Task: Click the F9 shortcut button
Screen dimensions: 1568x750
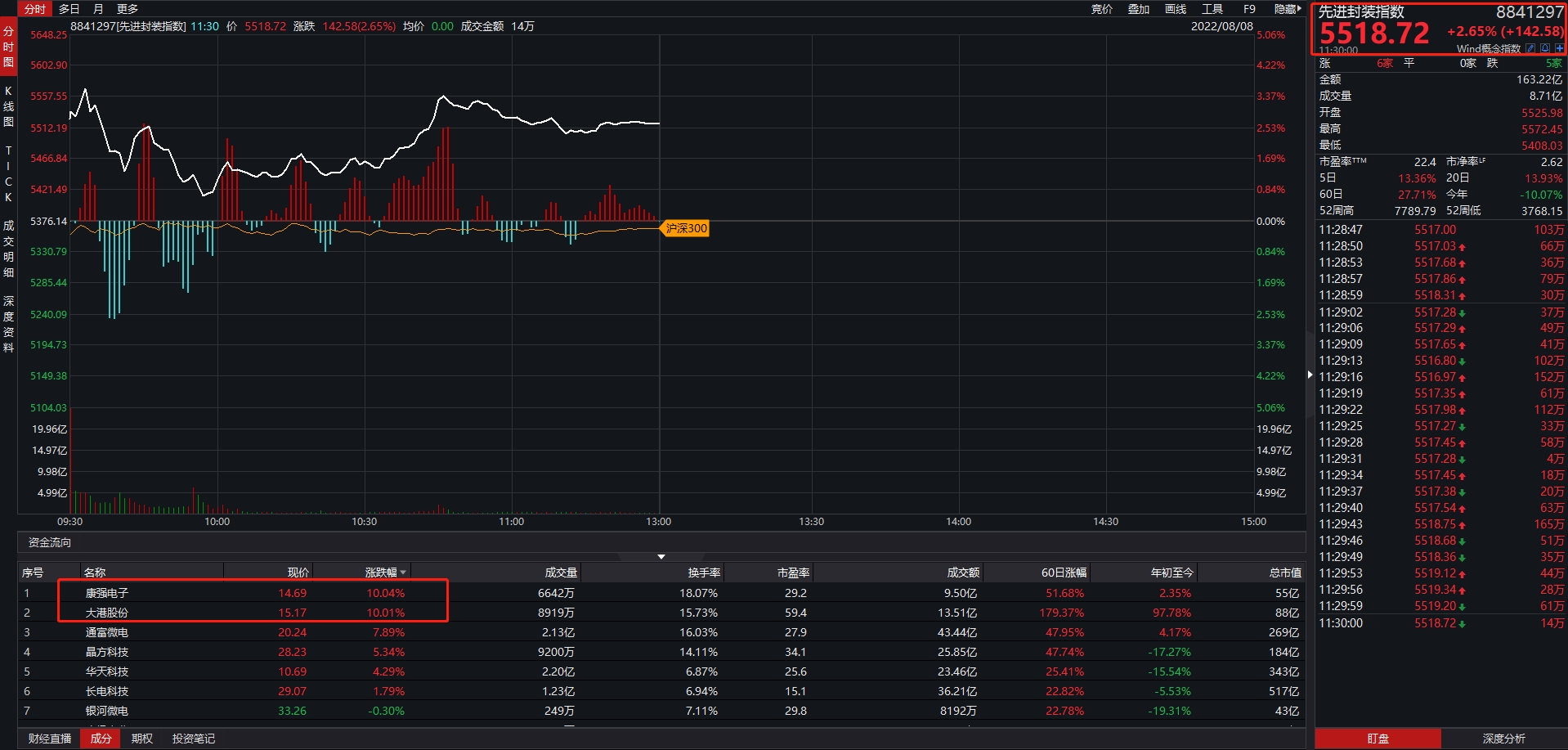Action: coord(1248,9)
